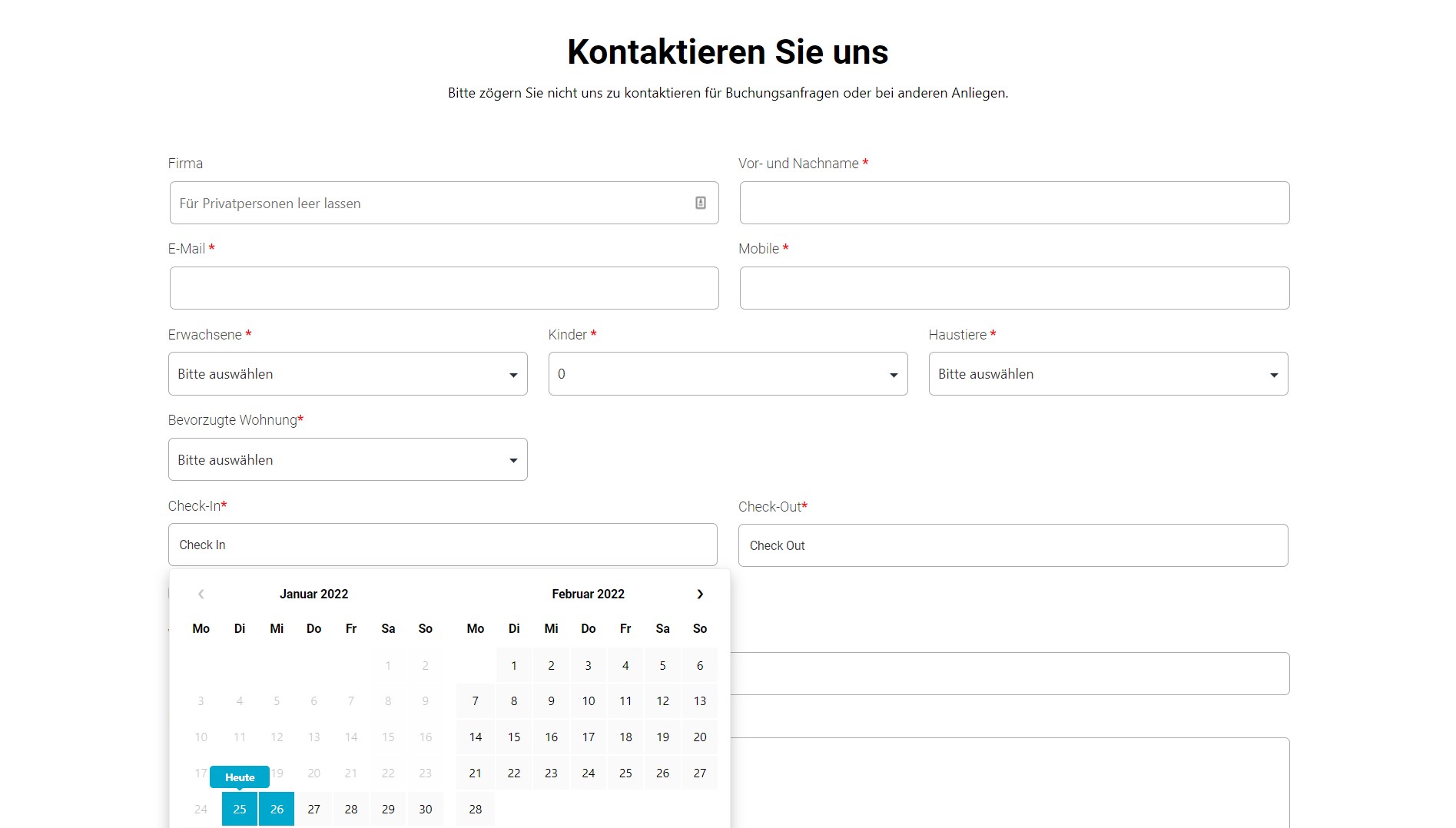The width and height of the screenshot is (1456, 828).
Task: Click the Check Out date field
Action: [x=1012, y=545]
